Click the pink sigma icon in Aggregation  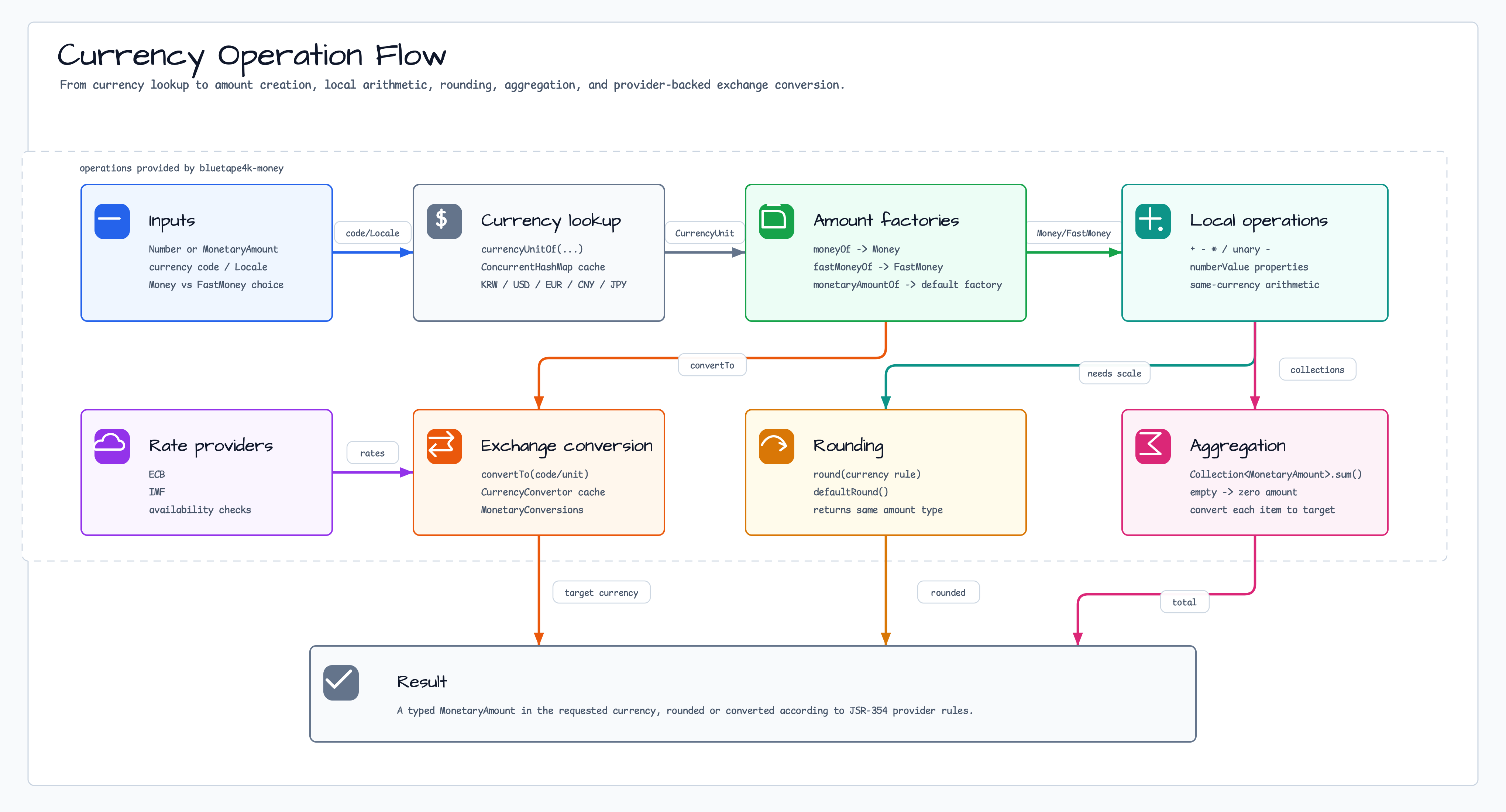click(1152, 446)
